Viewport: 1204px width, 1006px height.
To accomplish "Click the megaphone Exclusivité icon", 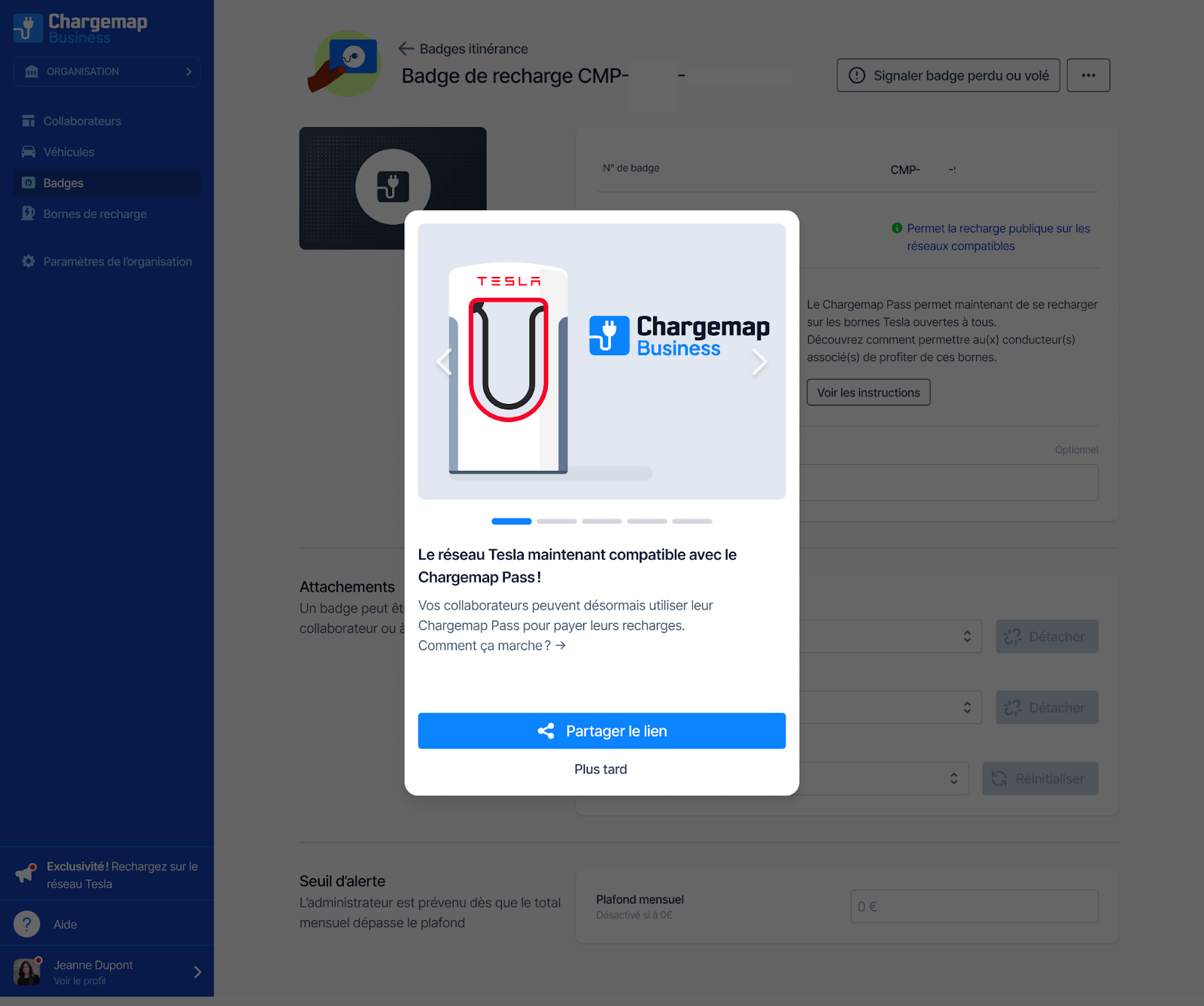I will [x=26, y=873].
